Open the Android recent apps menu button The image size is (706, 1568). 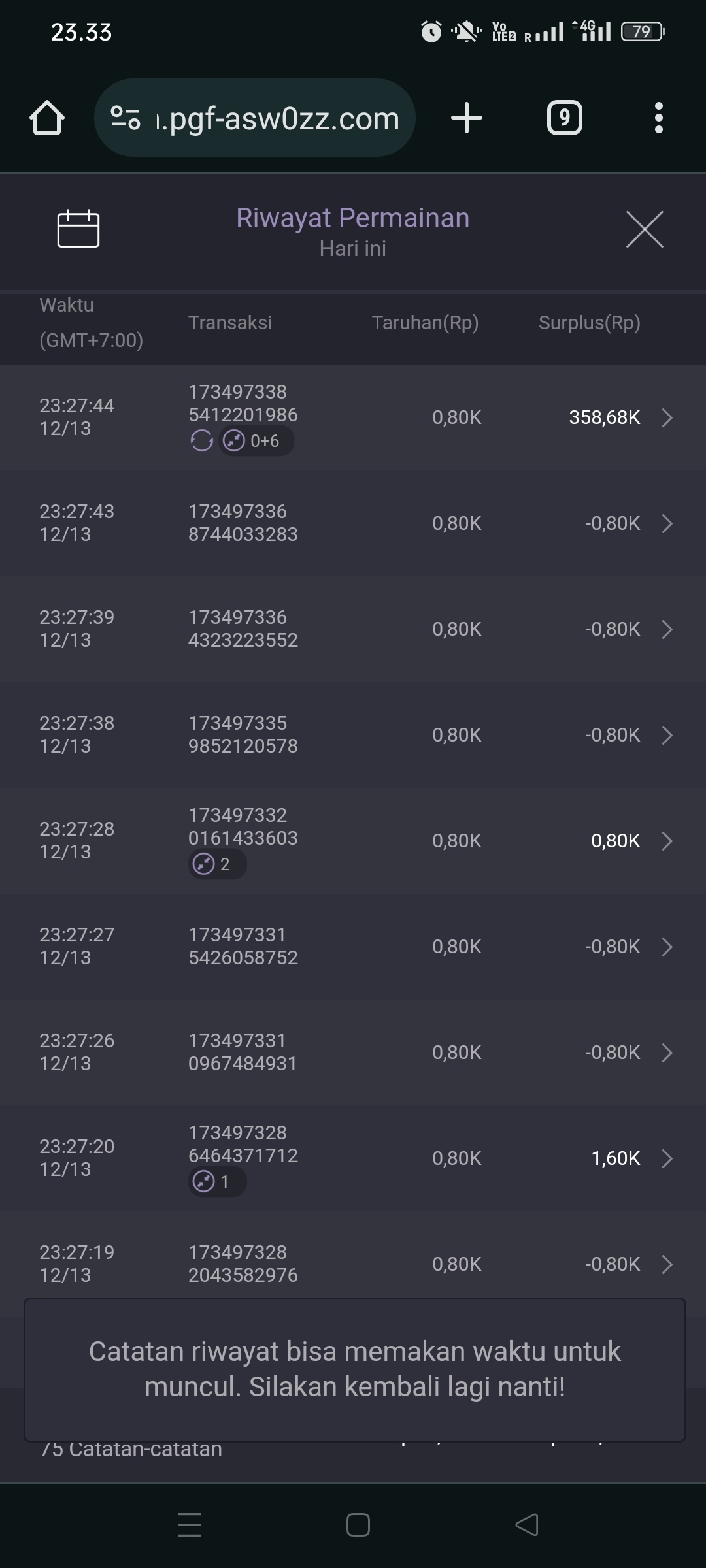190,1525
